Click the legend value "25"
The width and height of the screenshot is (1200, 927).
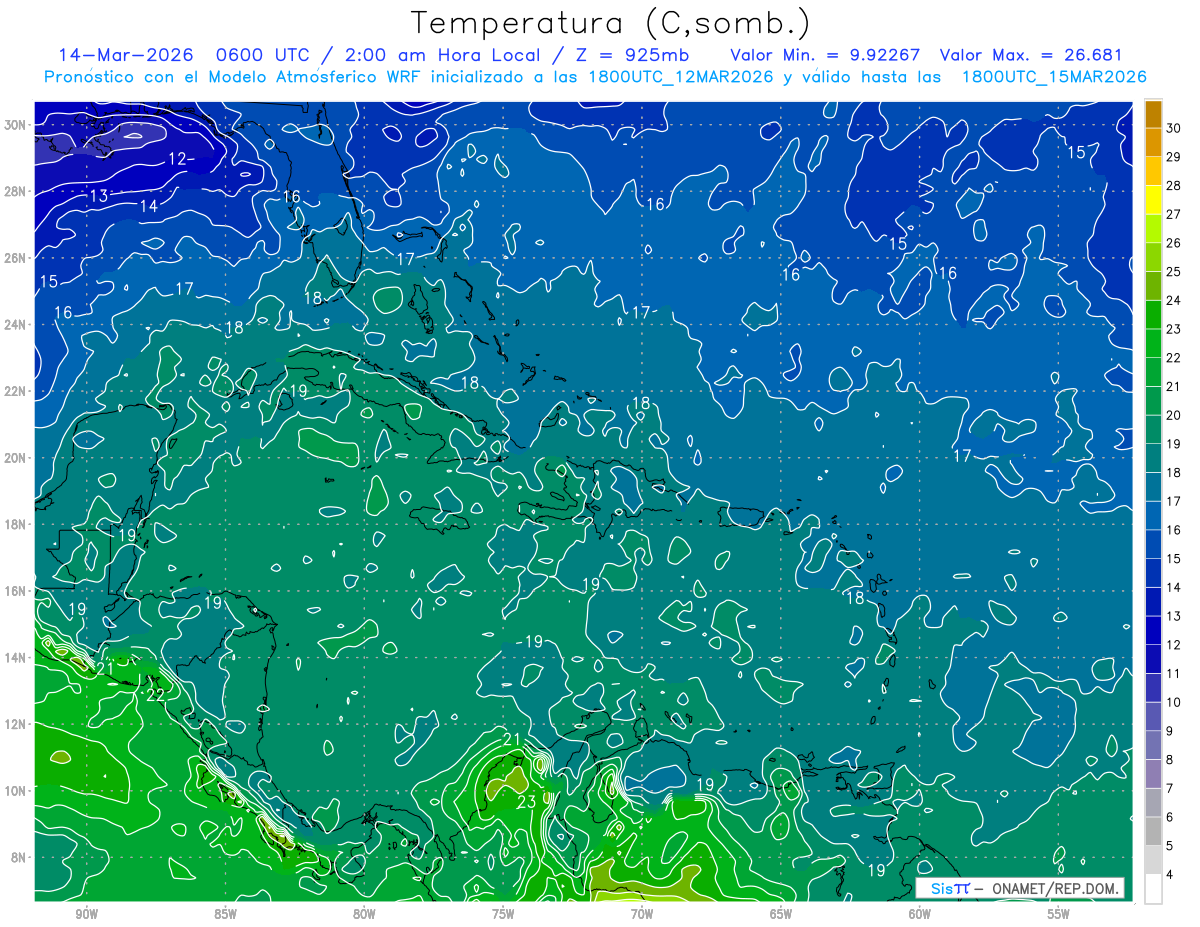pos(1174,272)
